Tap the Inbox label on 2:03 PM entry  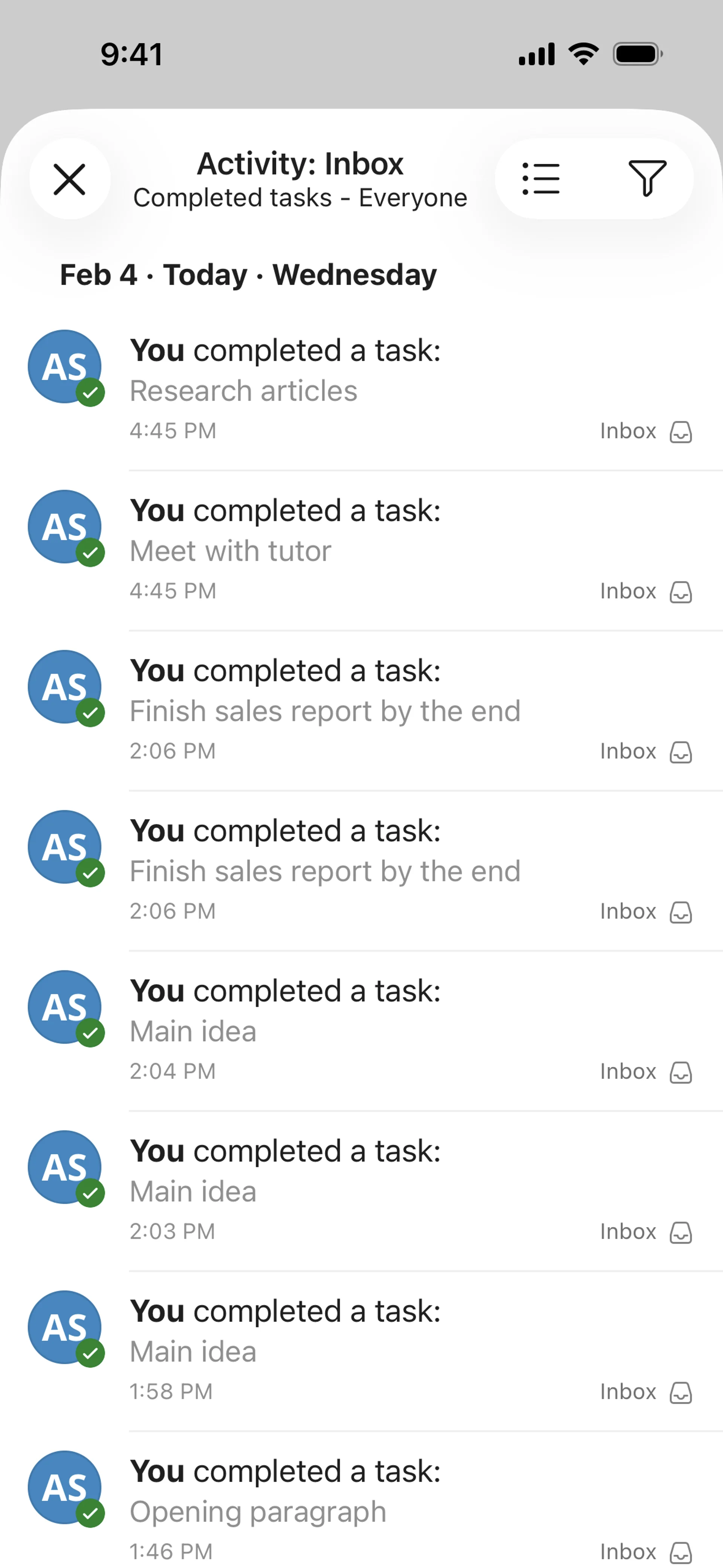628,1232
